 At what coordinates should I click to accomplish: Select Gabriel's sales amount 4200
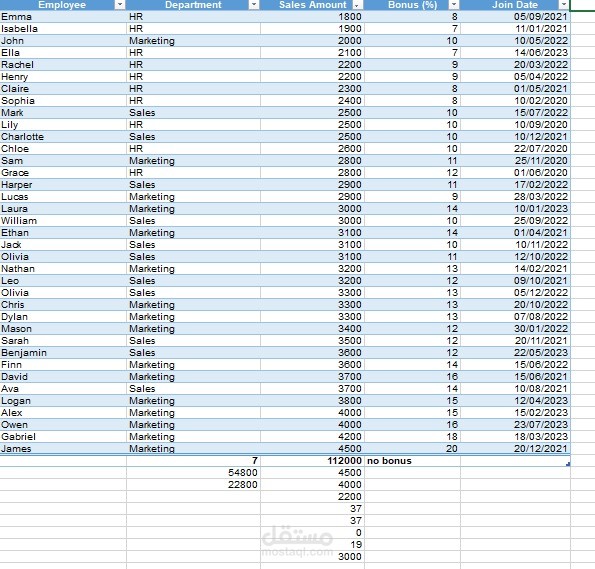coord(312,437)
